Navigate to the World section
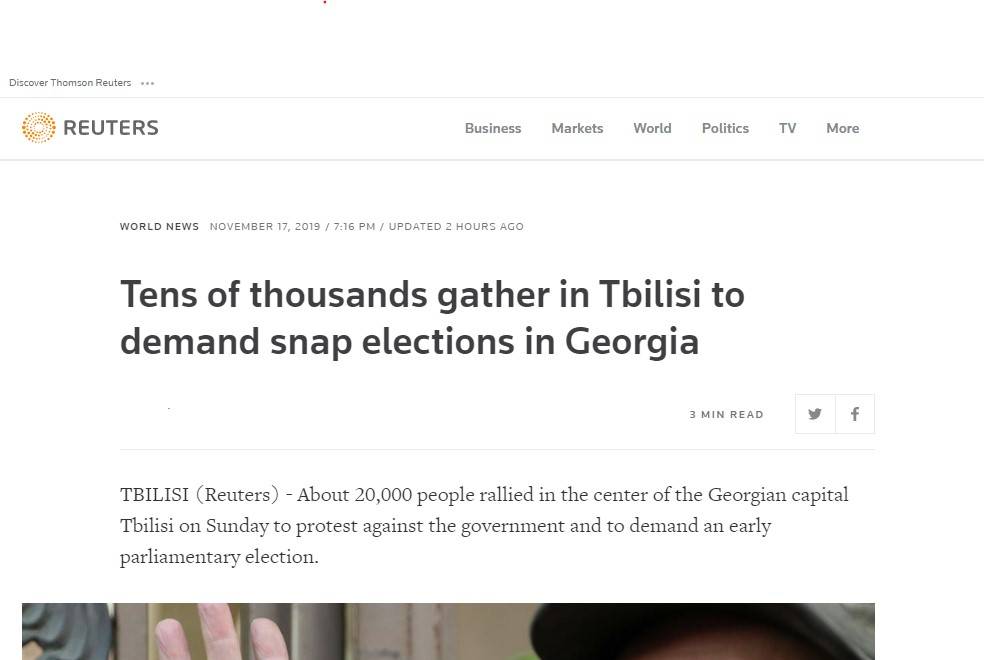The image size is (984, 660). tap(652, 128)
